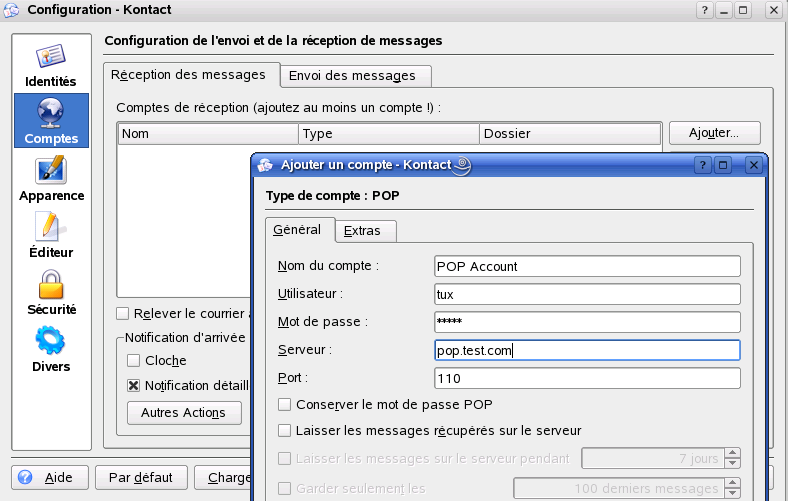
Task: Select the Comptes section icon
Action: point(51,121)
